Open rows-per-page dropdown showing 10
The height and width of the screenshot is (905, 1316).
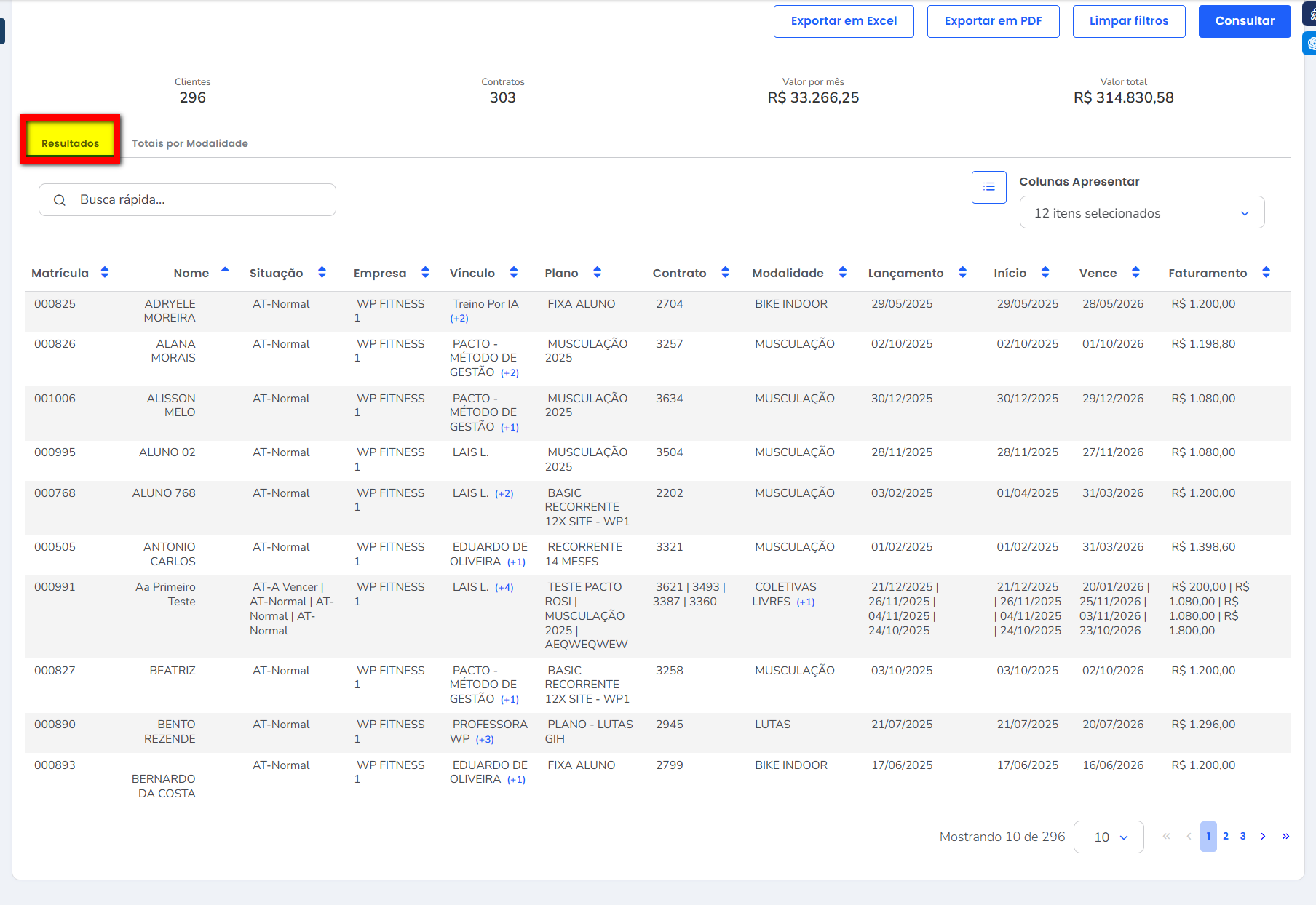1109,837
